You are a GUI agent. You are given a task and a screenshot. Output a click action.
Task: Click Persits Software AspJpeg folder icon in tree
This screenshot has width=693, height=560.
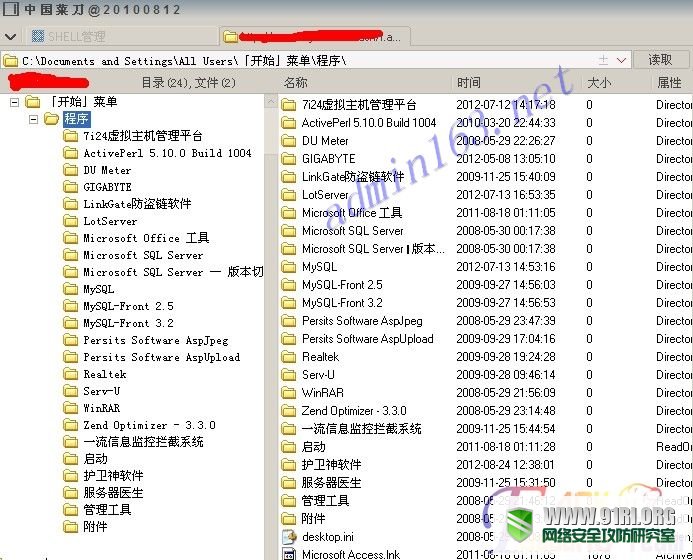tap(70, 340)
